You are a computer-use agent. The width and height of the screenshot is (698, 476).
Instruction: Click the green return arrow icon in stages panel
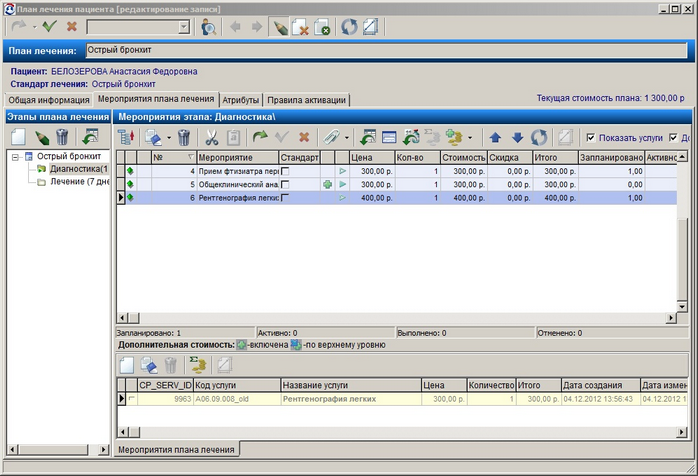90,137
